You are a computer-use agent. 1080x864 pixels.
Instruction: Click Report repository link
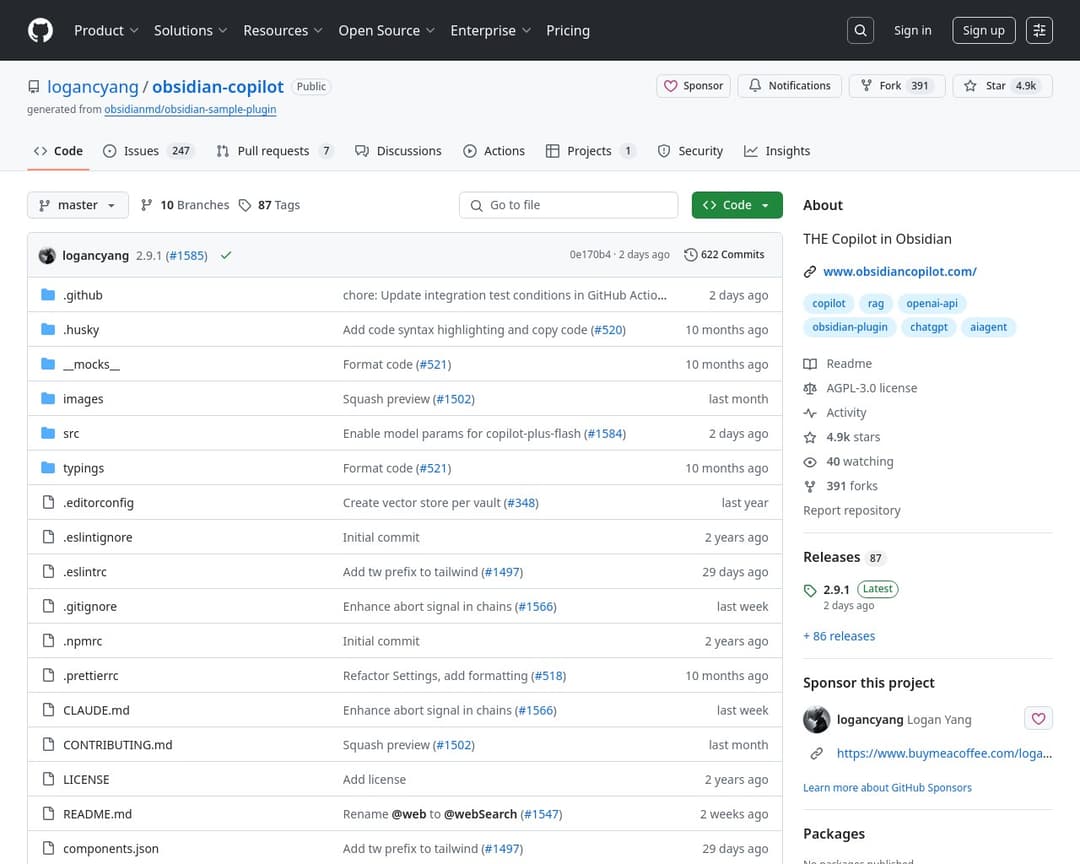click(x=851, y=510)
